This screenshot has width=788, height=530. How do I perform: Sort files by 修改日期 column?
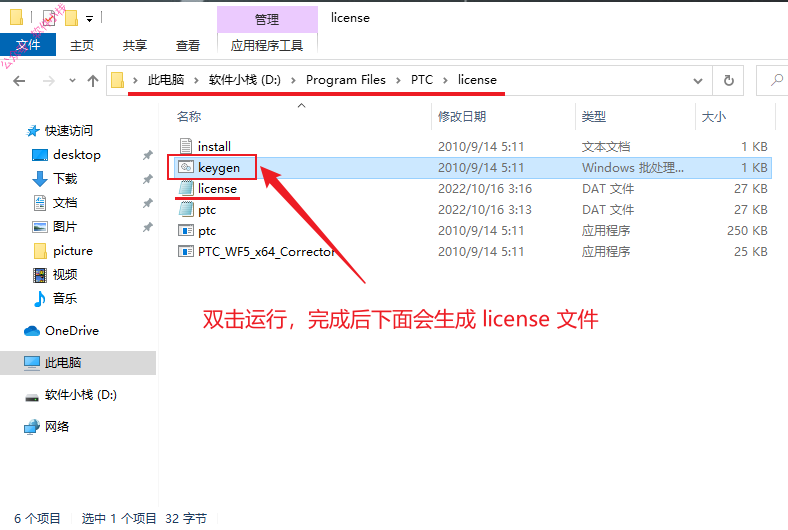(x=462, y=117)
